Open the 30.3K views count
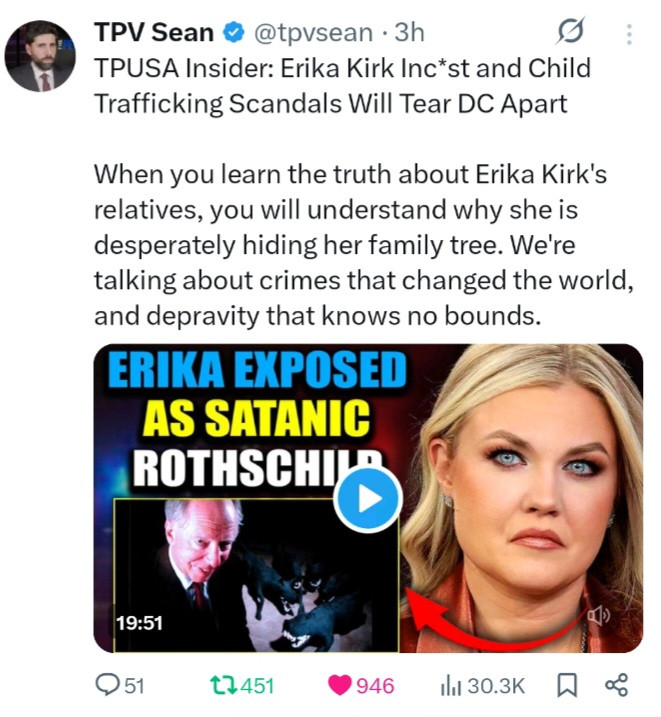661x717 pixels. [496, 686]
